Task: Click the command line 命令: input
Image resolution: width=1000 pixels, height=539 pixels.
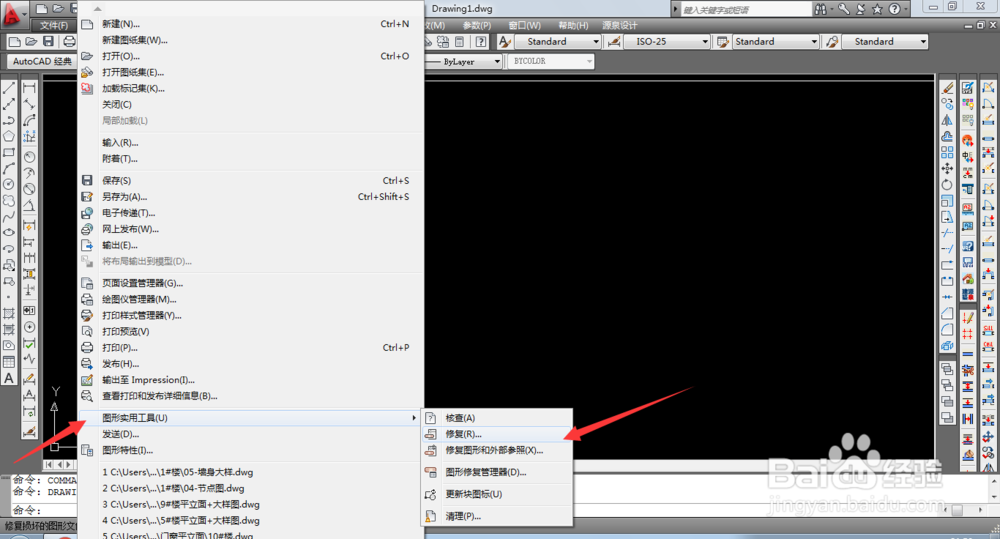Action: pyautogui.click(x=45, y=510)
